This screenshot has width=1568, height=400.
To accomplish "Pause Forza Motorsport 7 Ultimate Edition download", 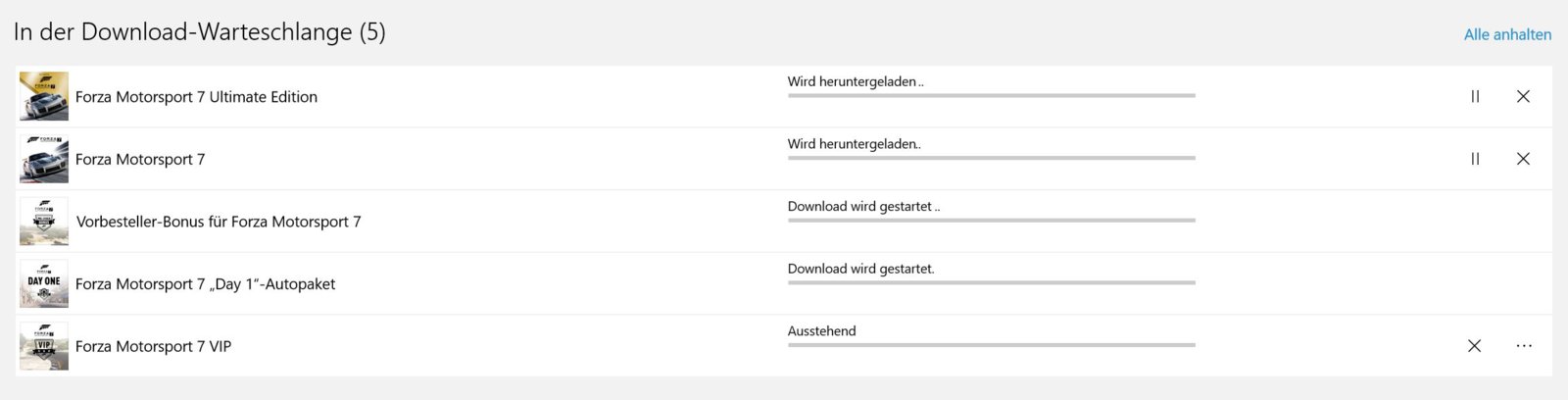I will coord(1475,96).
